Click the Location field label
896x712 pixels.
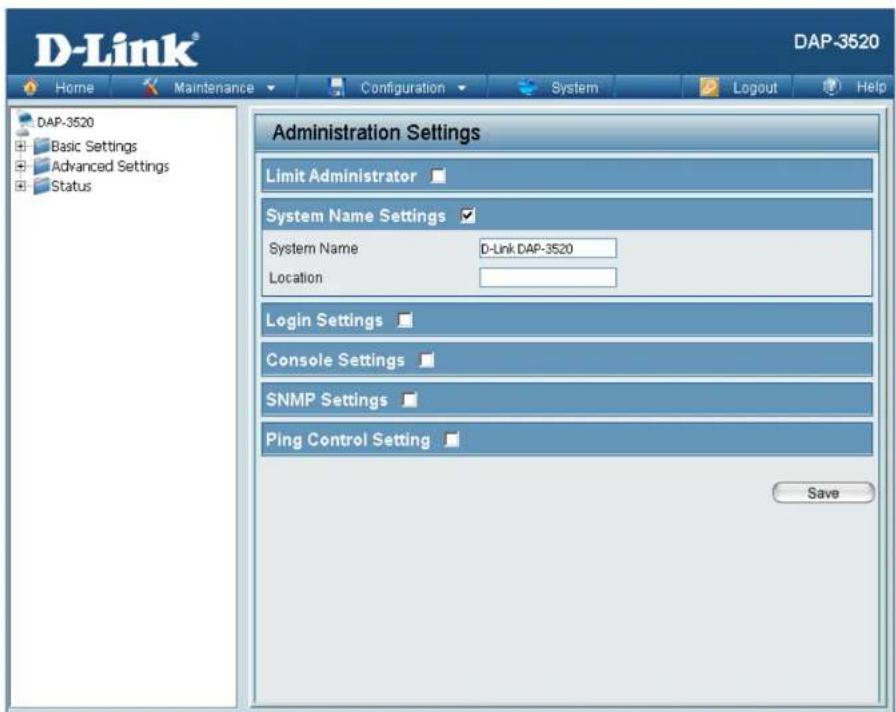click(296, 278)
